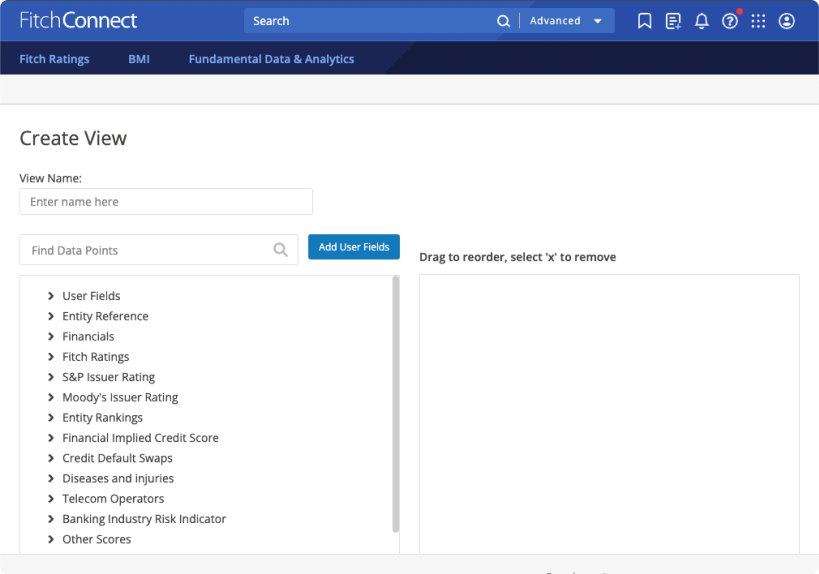Click the search magnifier in top bar
The height and width of the screenshot is (574, 819).
click(x=504, y=21)
